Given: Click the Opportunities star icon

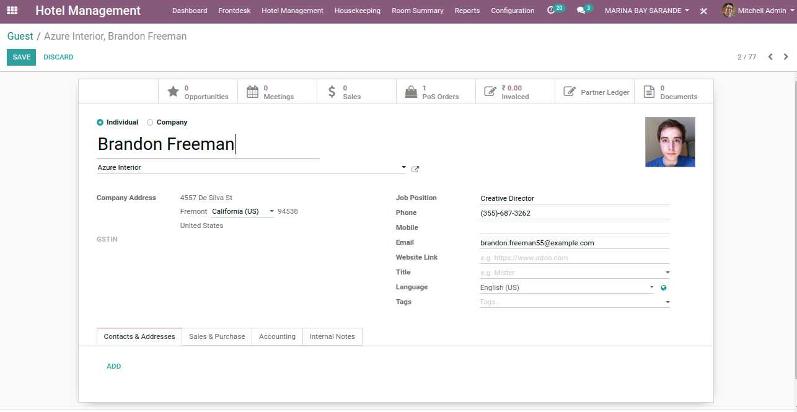Looking at the screenshot, I should point(173,91).
